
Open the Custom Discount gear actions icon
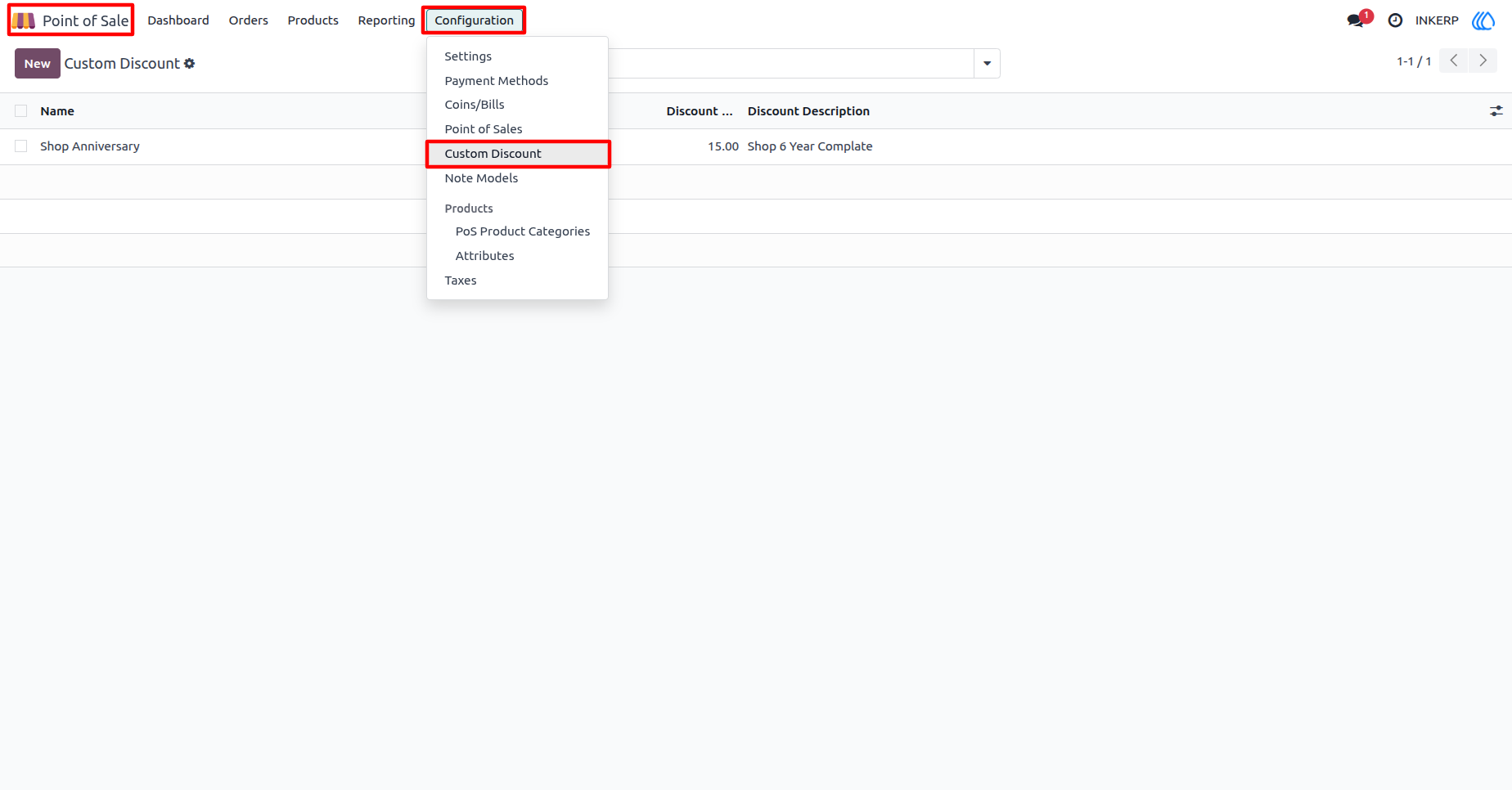point(190,64)
